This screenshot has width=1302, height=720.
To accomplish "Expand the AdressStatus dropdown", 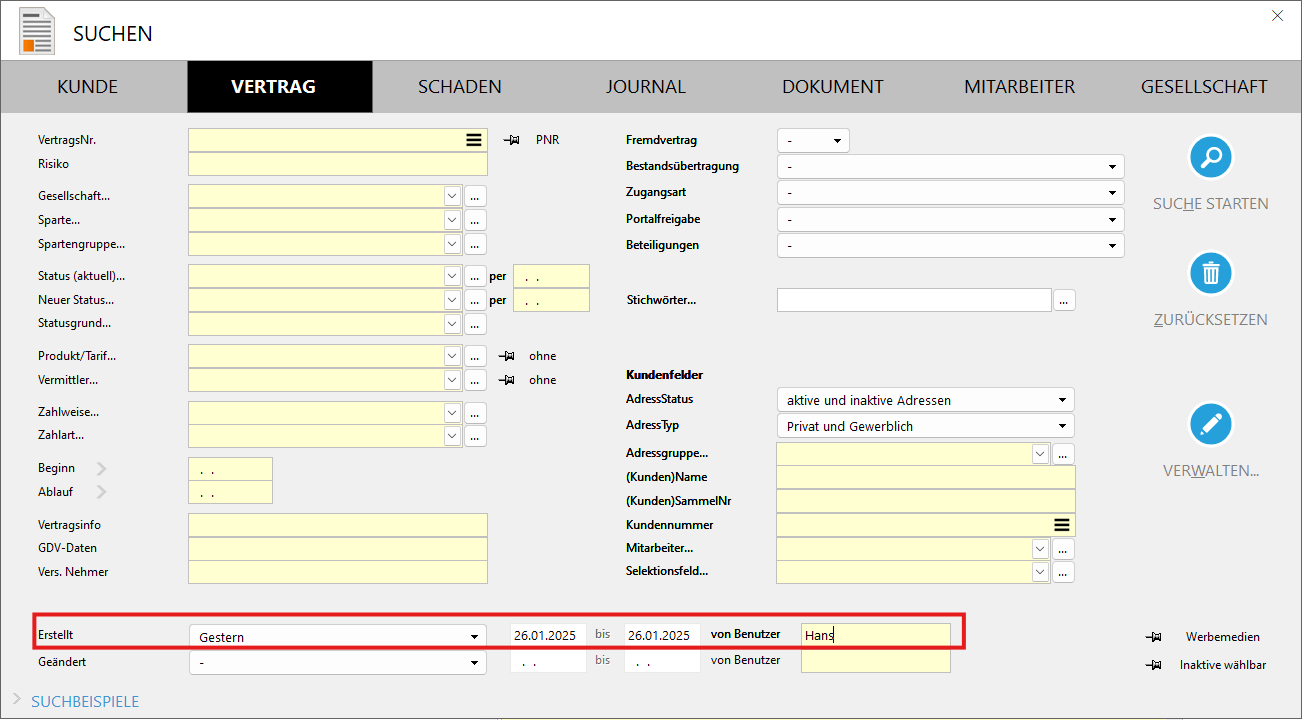I will pos(924,400).
